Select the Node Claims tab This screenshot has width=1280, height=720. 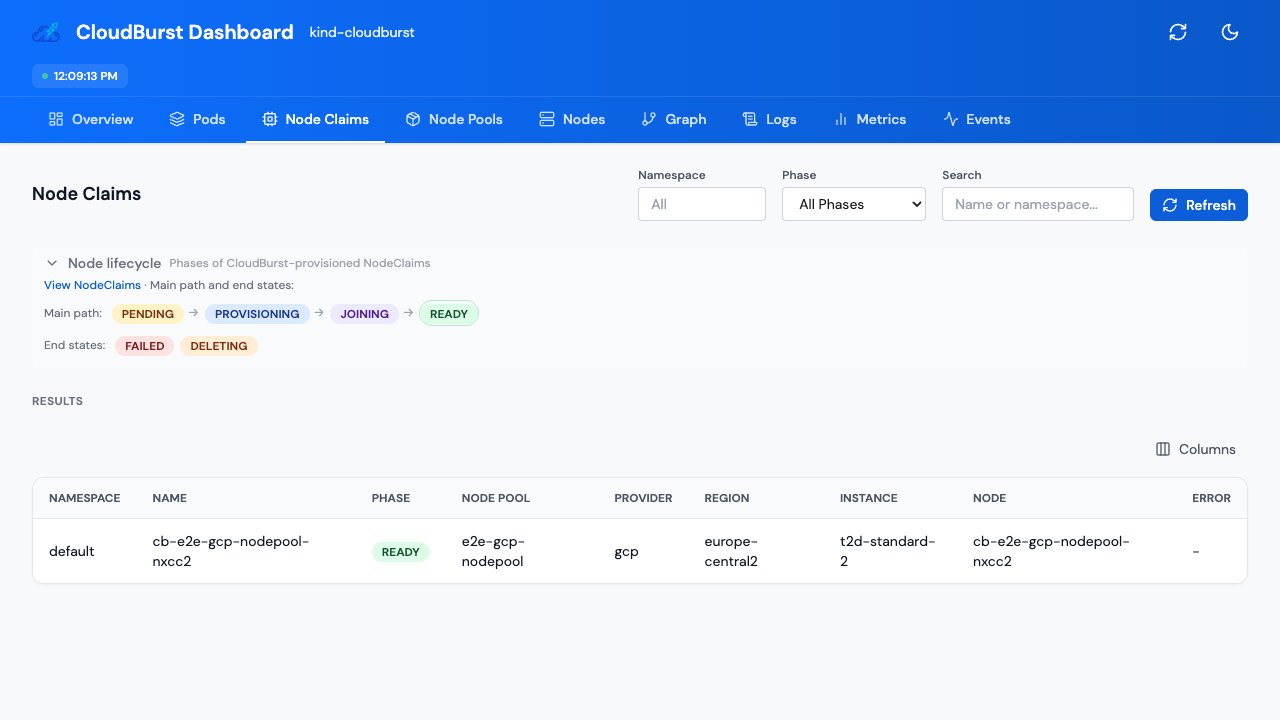click(x=315, y=119)
